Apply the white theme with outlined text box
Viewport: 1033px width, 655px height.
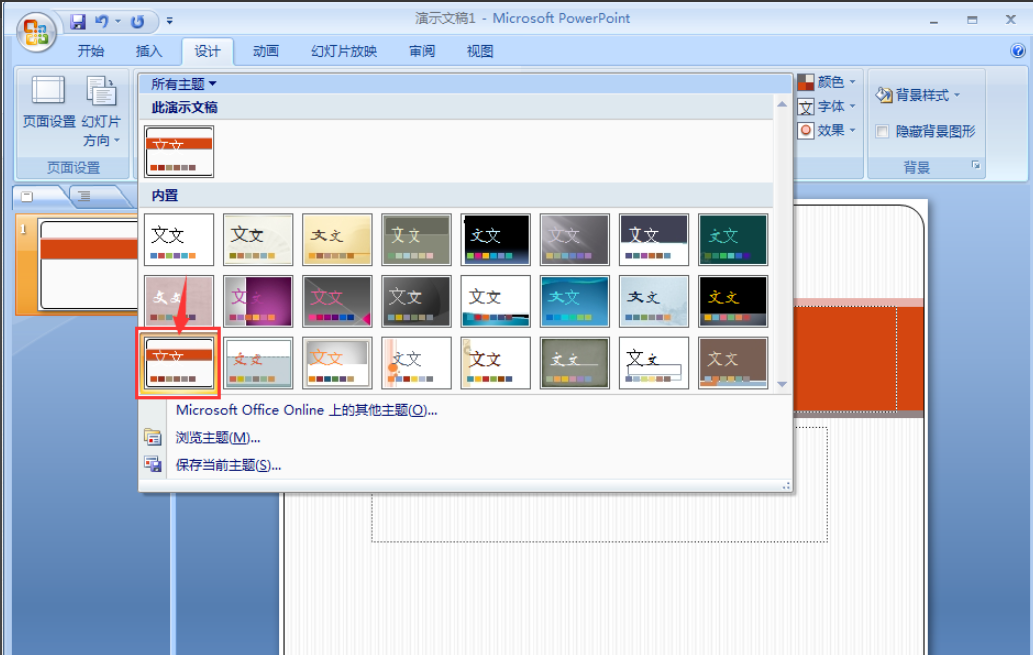(x=654, y=363)
